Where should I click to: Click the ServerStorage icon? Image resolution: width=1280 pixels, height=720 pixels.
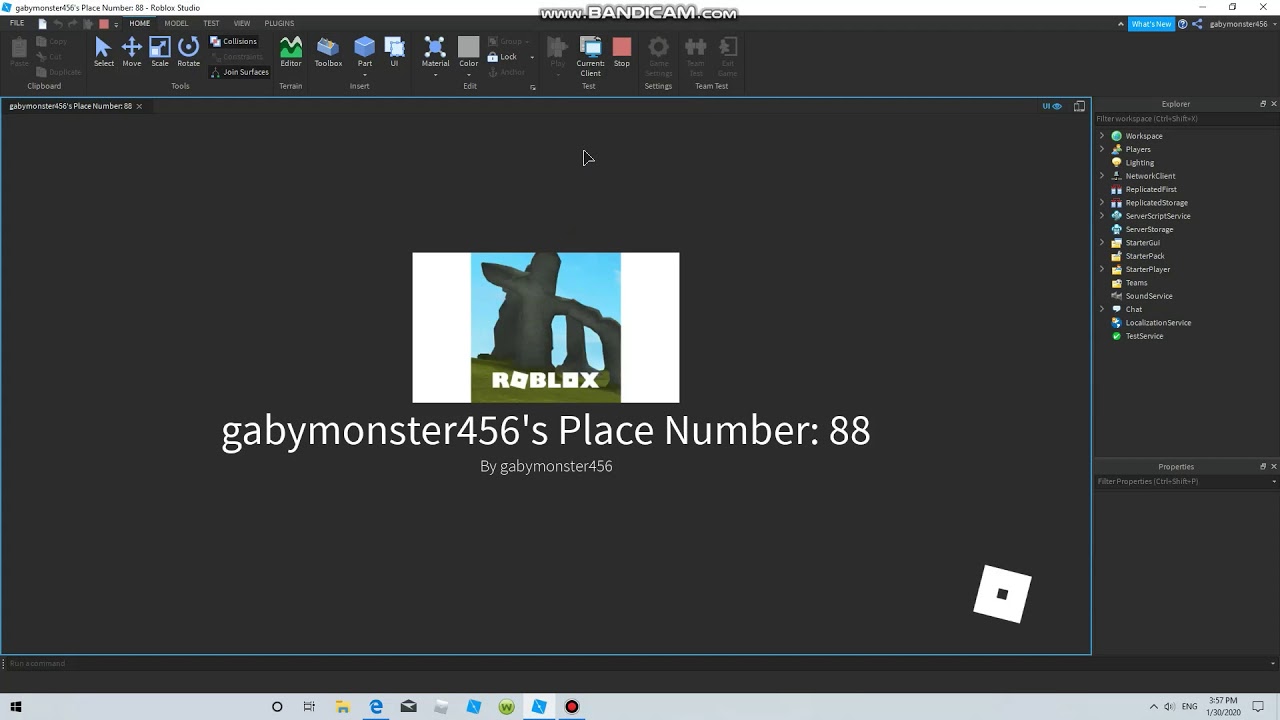pyautogui.click(x=1117, y=229)
